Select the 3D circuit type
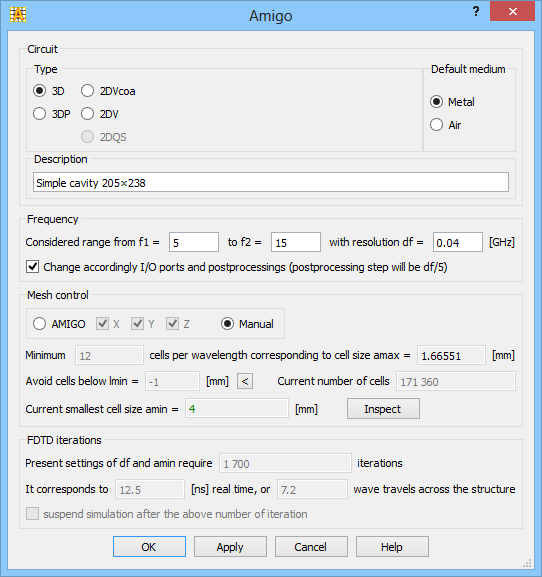 tap(39, 91)
